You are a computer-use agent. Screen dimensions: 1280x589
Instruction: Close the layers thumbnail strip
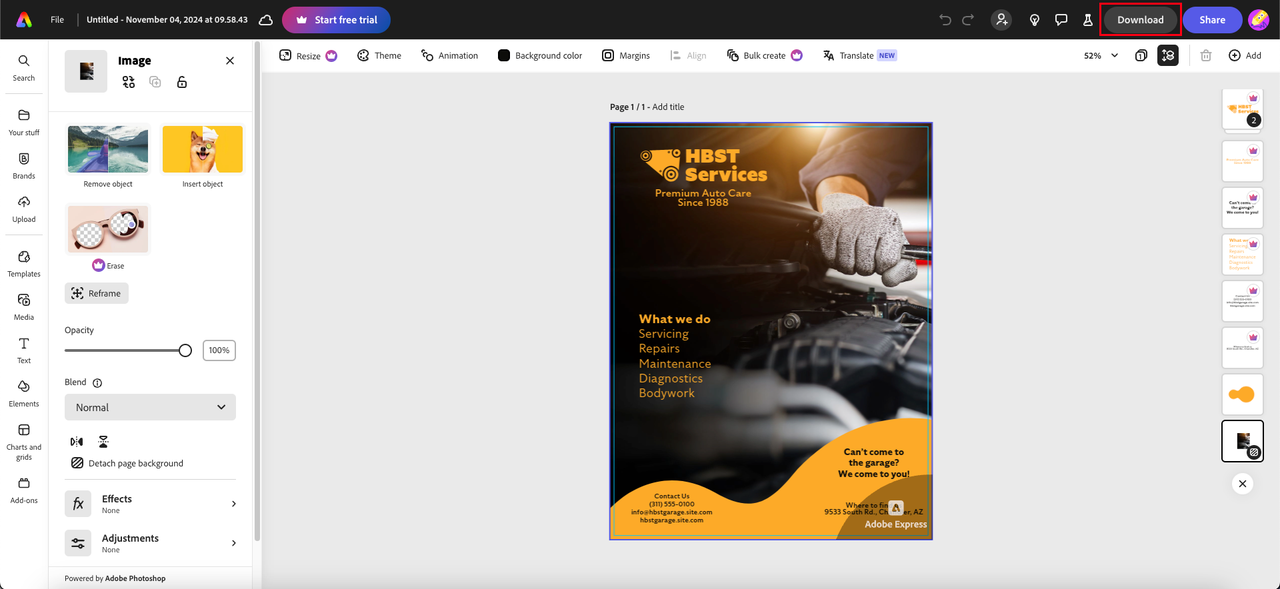[1242, 483]
